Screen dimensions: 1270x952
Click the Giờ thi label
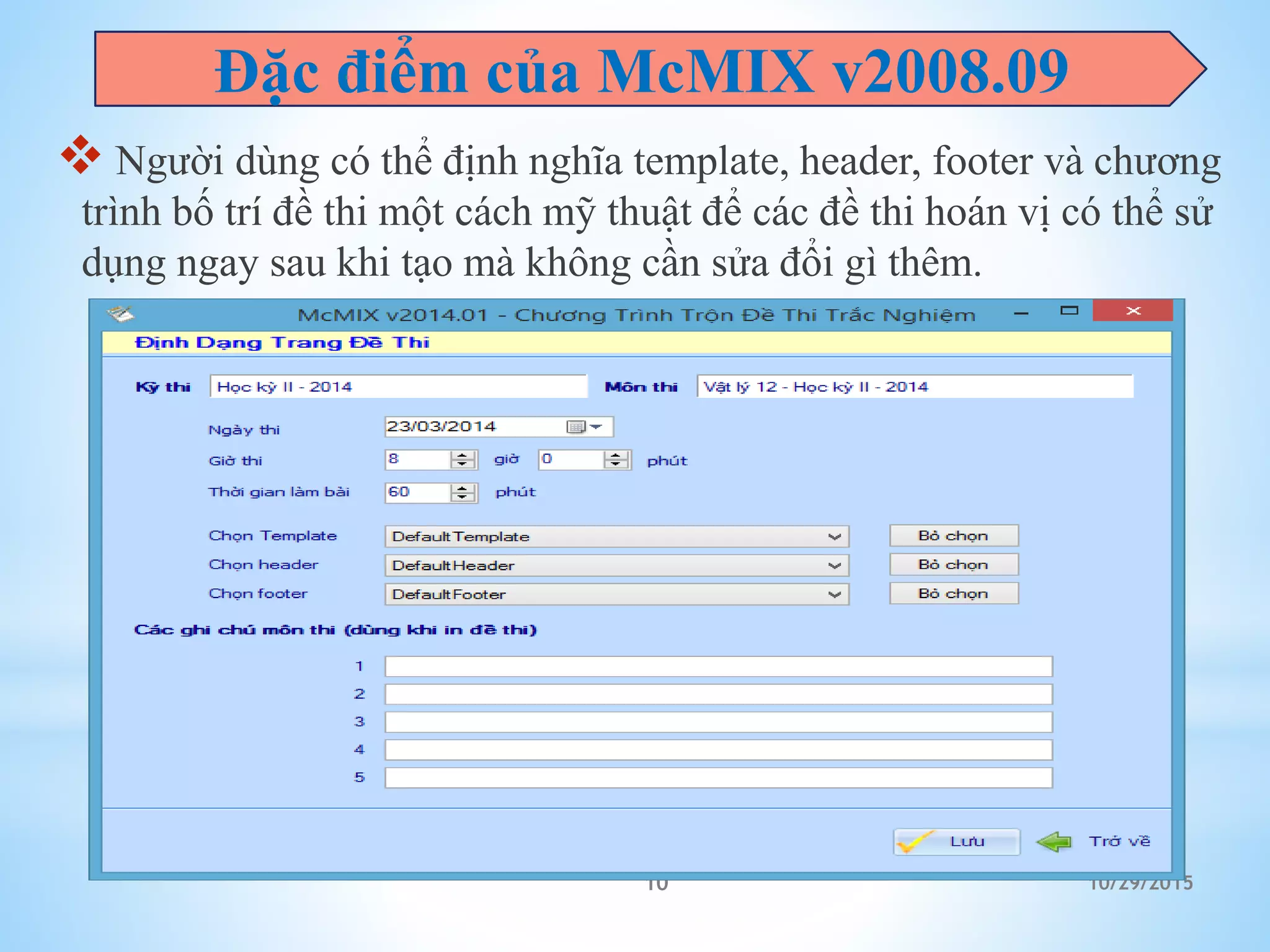(235, 461)
